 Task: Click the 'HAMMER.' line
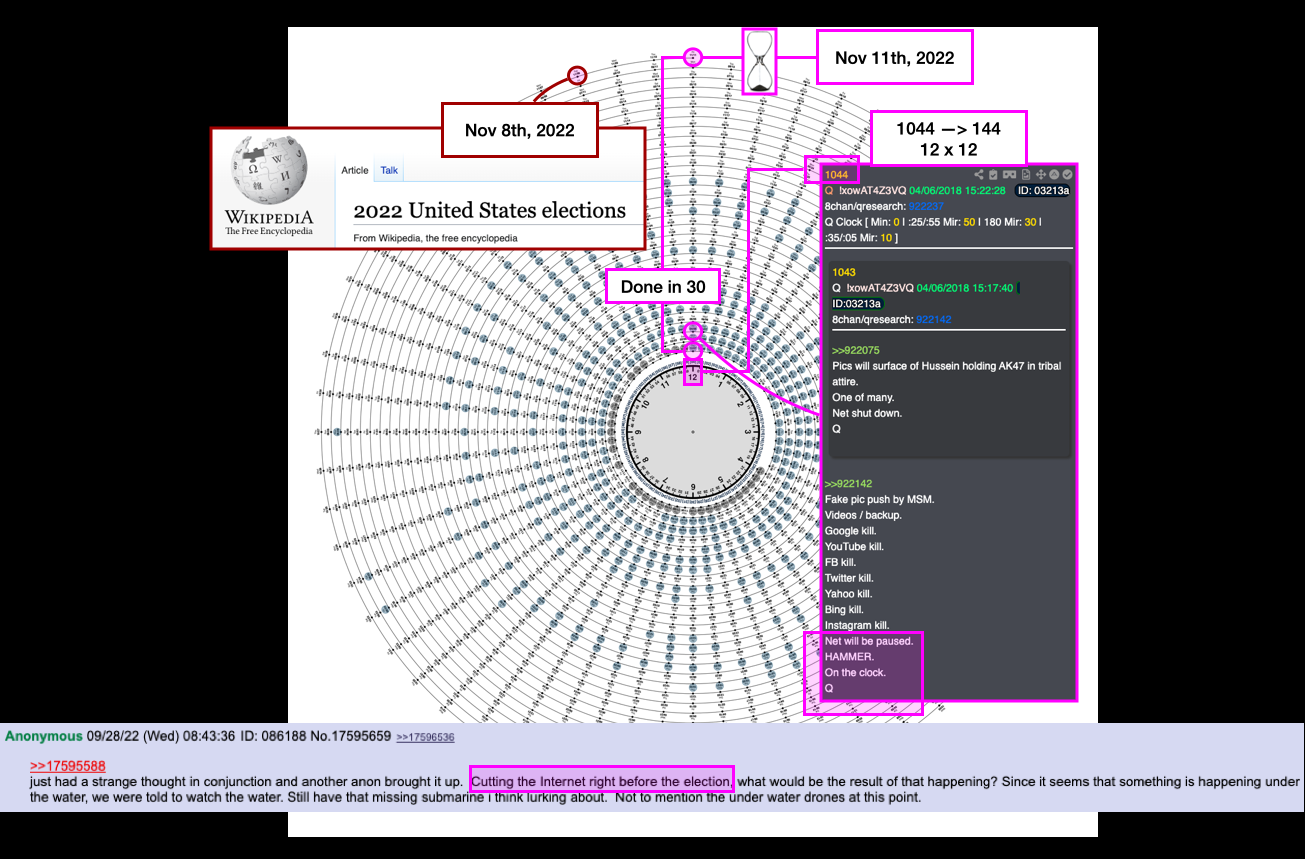(x=850, y=657)
